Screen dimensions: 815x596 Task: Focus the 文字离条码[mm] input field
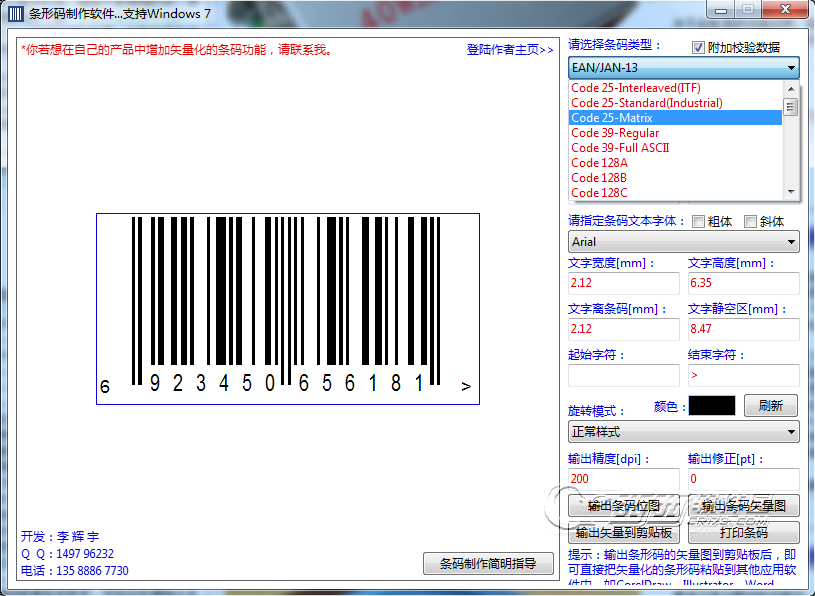tap(624, 328)
